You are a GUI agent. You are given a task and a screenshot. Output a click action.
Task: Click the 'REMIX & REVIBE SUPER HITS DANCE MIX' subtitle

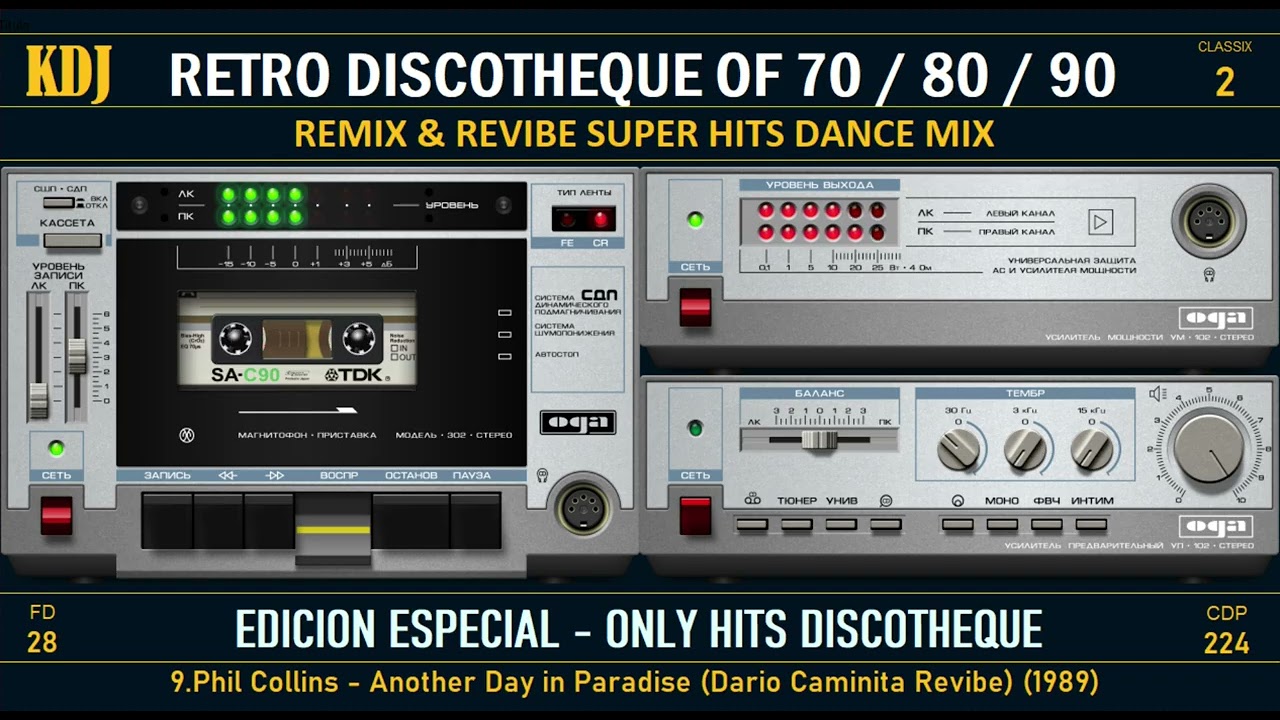tap(644, 134)
